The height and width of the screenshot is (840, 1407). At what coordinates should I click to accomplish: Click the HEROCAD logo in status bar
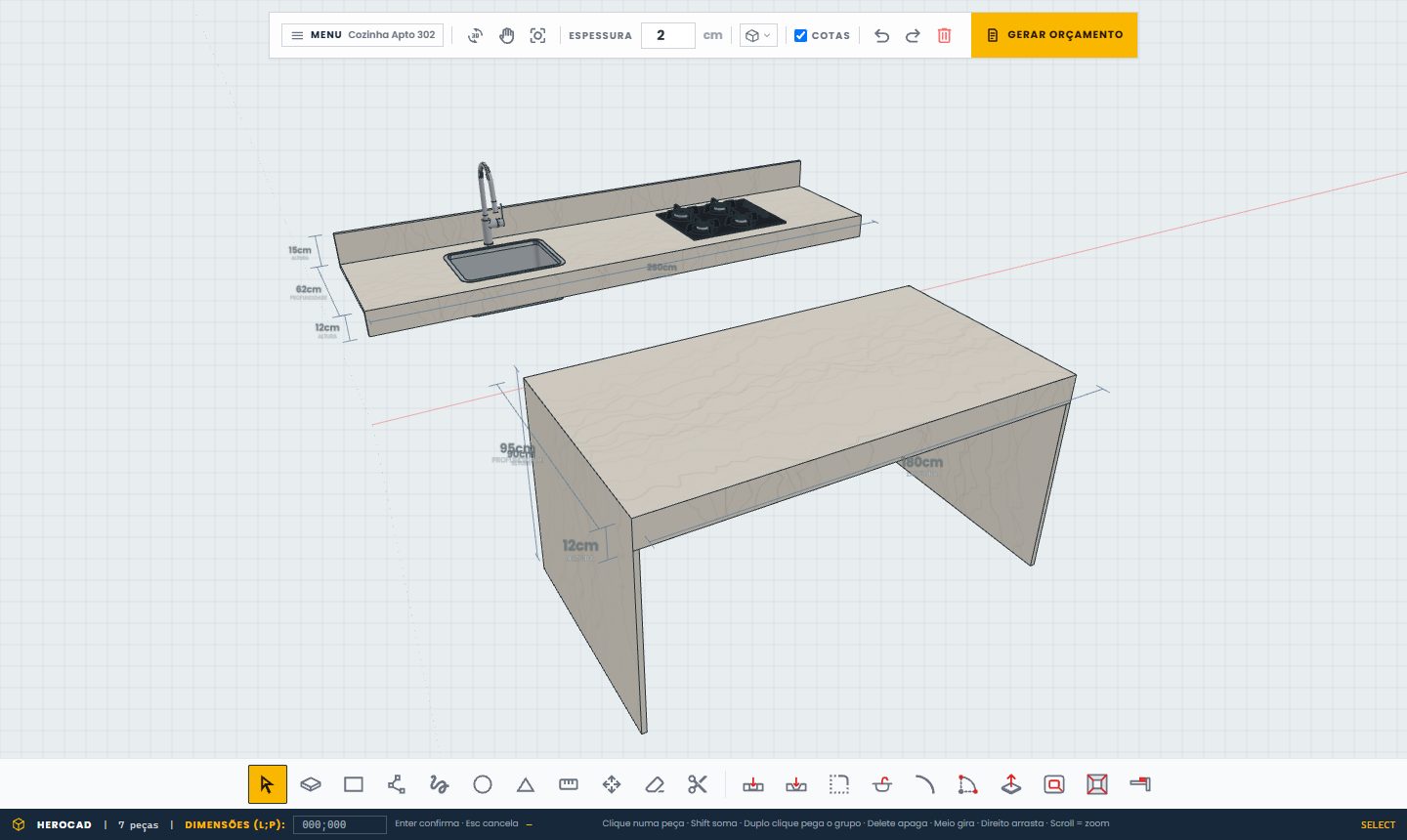point(53,824)
